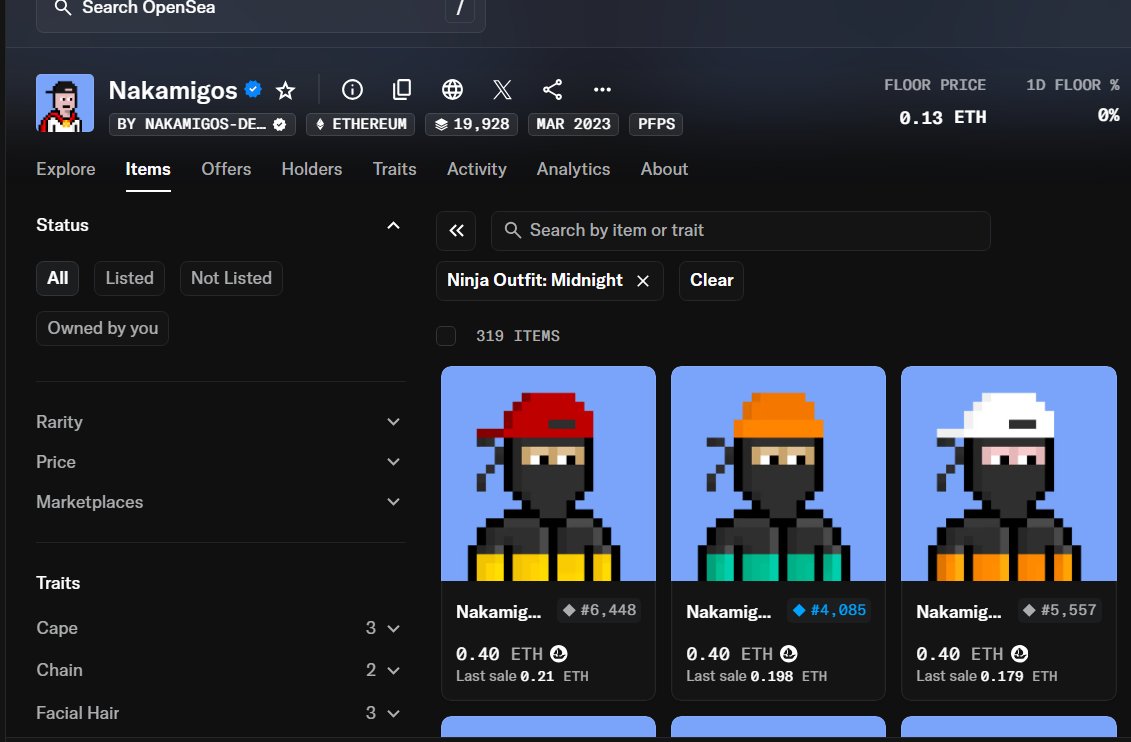
Task: Focus the Search by item or trait field
Action: (741, 231)
